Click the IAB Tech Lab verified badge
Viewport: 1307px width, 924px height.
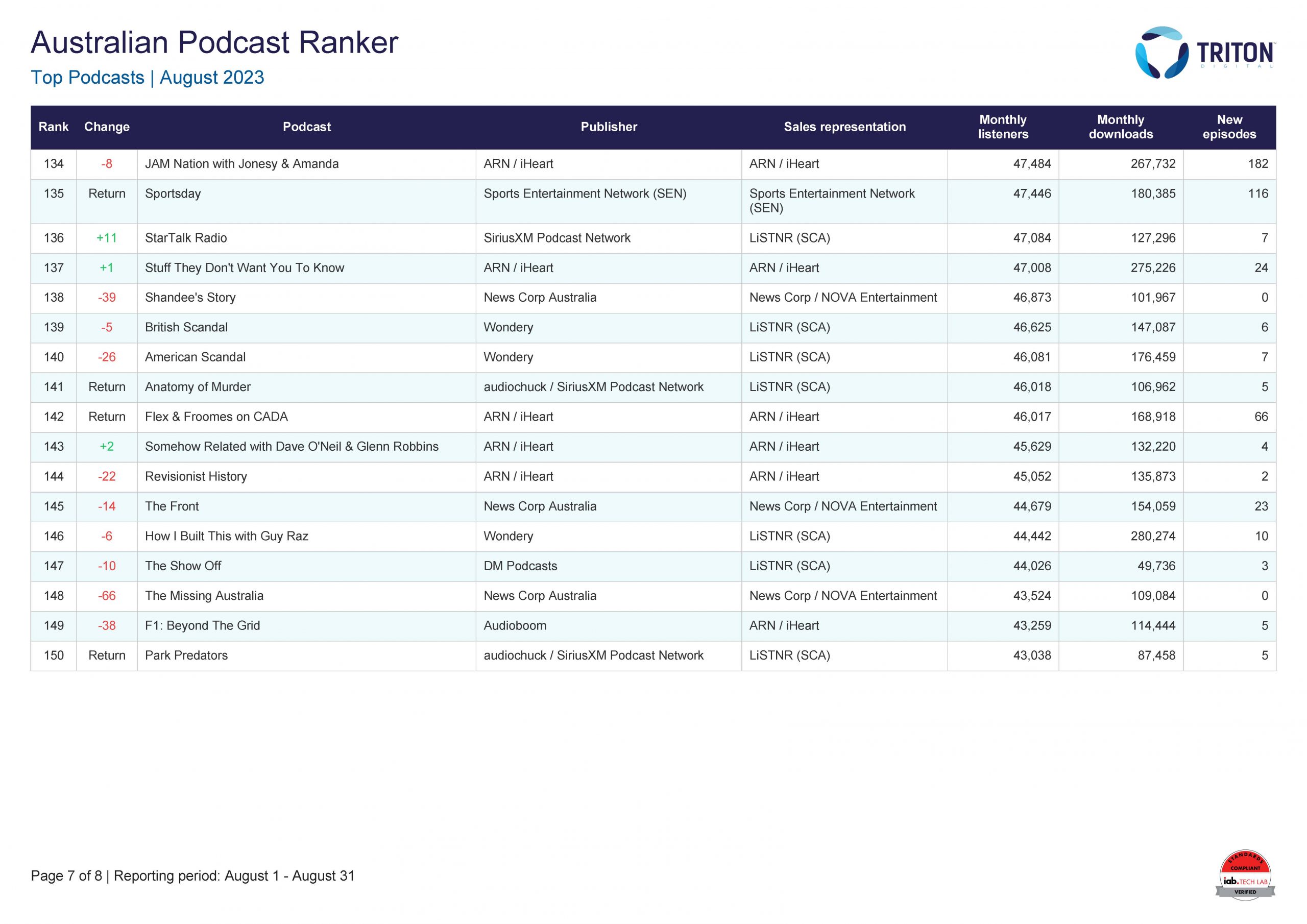pyautogui.click(x=1245, y=876)
